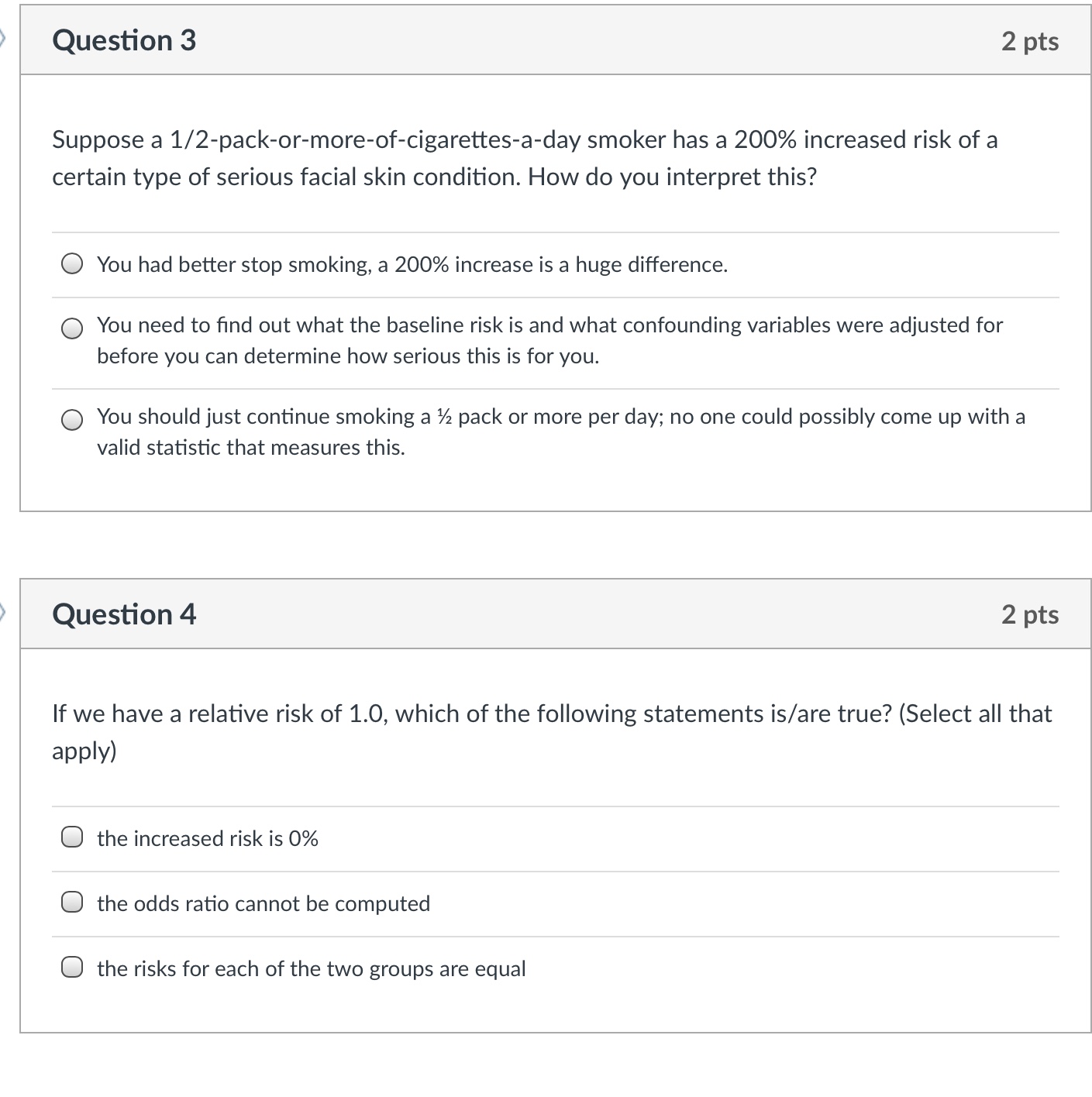1092x1097 pixels.
Task: Click the '2 pts' label for Question 3
Action: pyautogui.click(x=1030, y=41)
